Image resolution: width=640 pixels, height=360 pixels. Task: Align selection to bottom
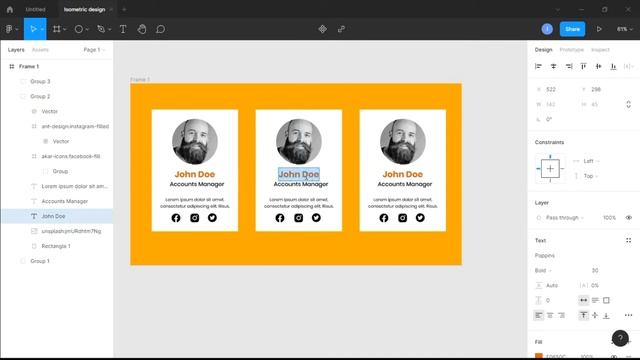(613, 66)
